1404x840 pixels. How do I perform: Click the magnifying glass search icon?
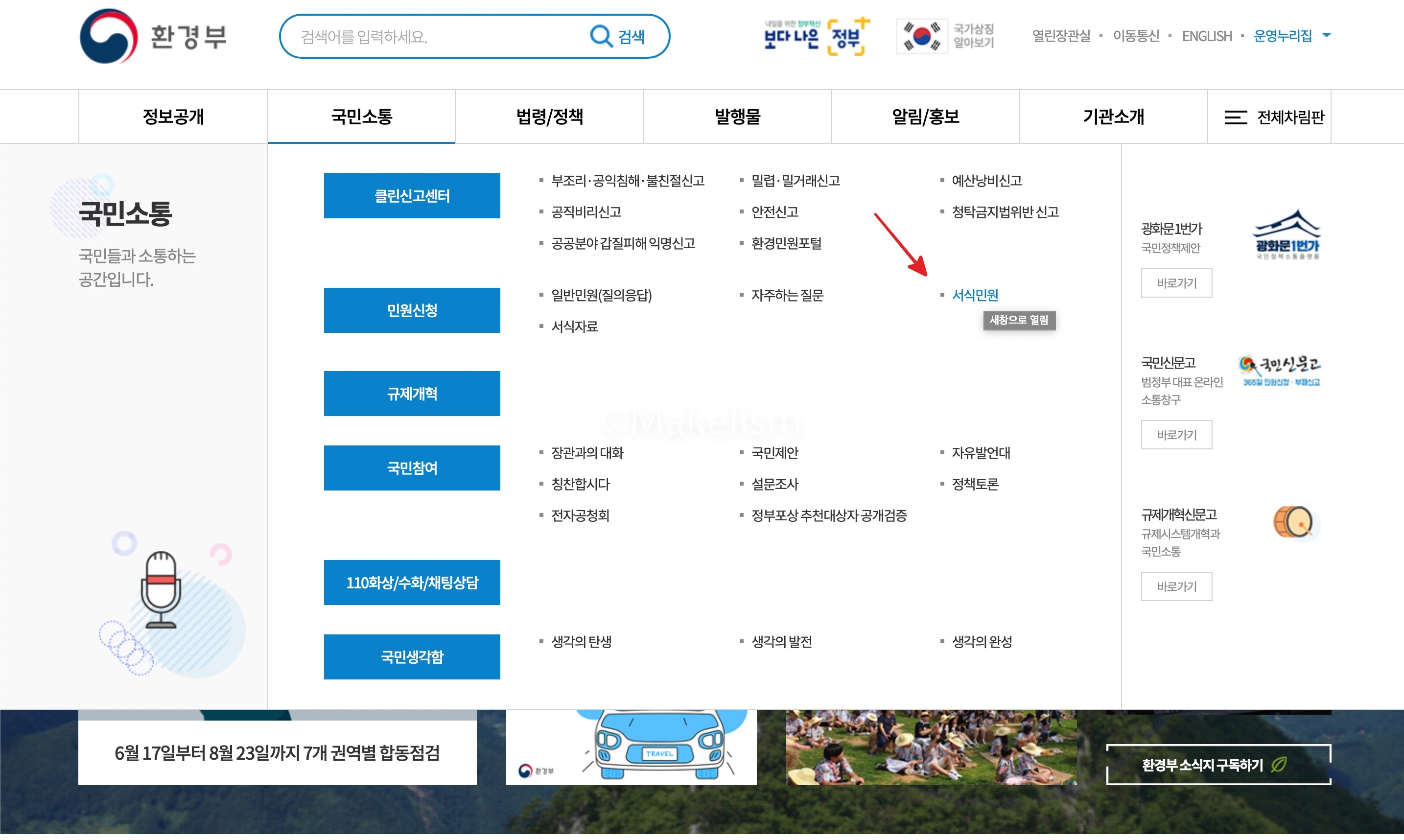(x=601, y=36)
